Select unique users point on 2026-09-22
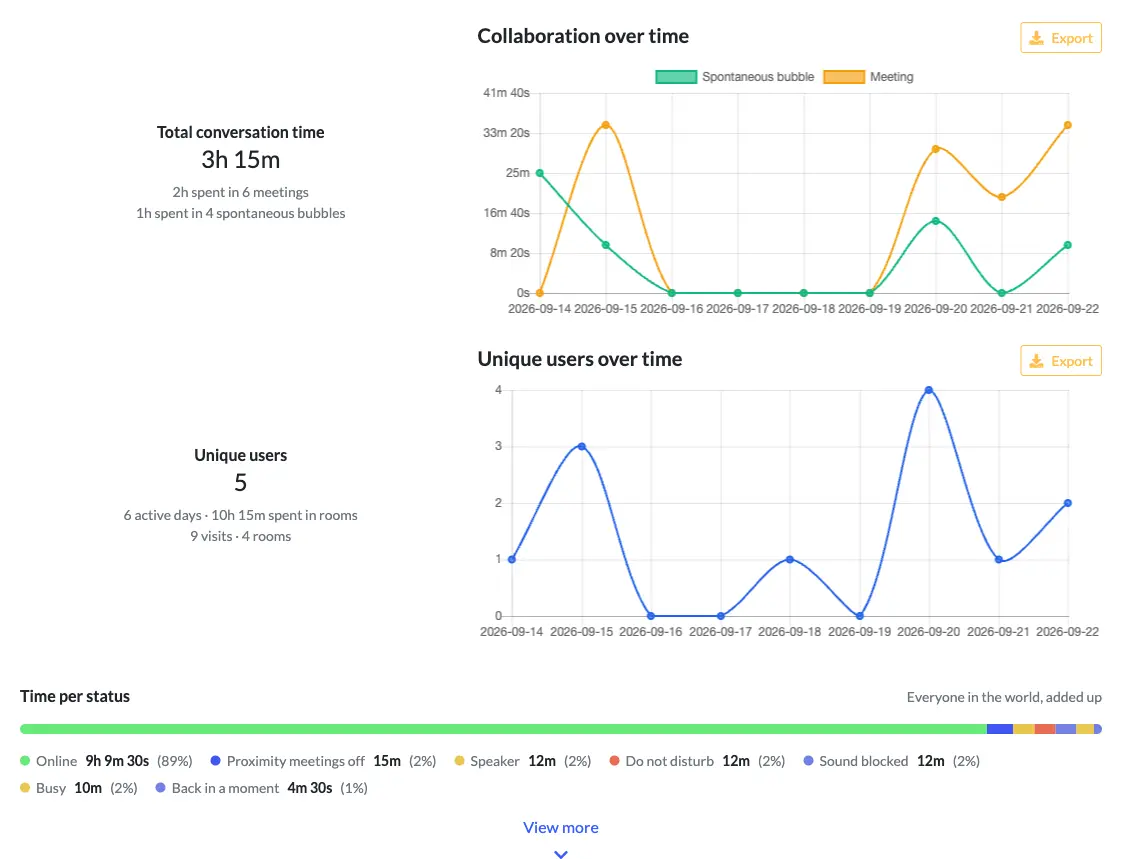 (1068, 503)
